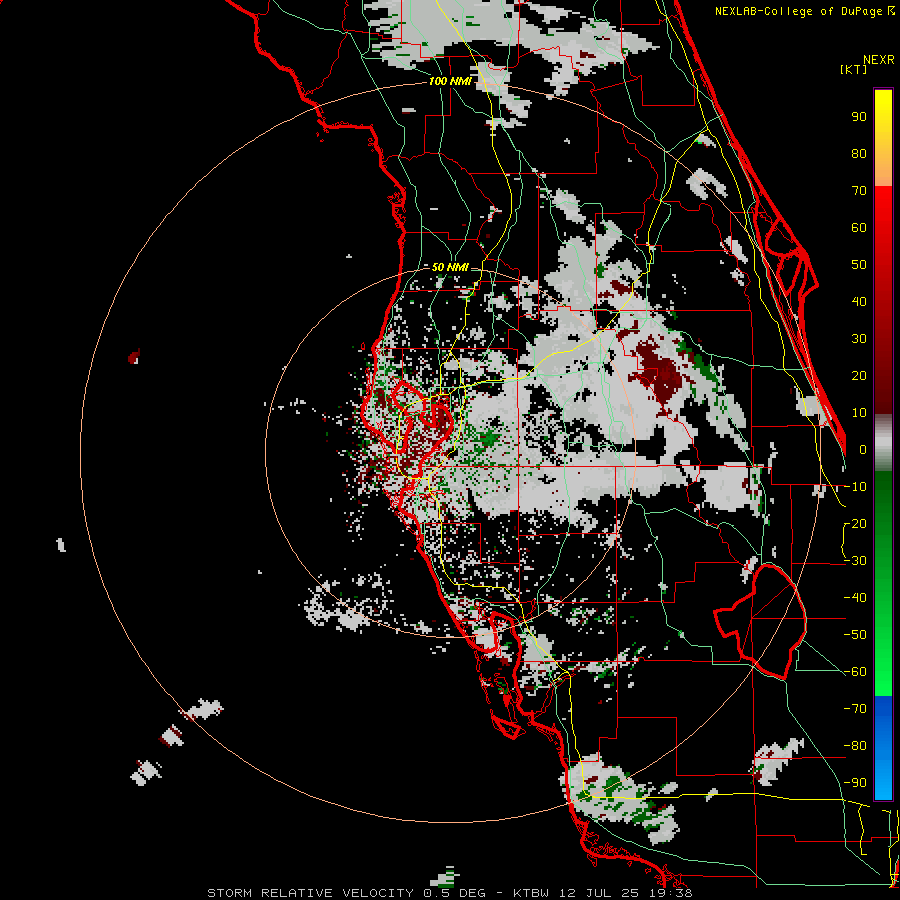
Task: Click the -20 value on the velocity scale
Action: 855,524
